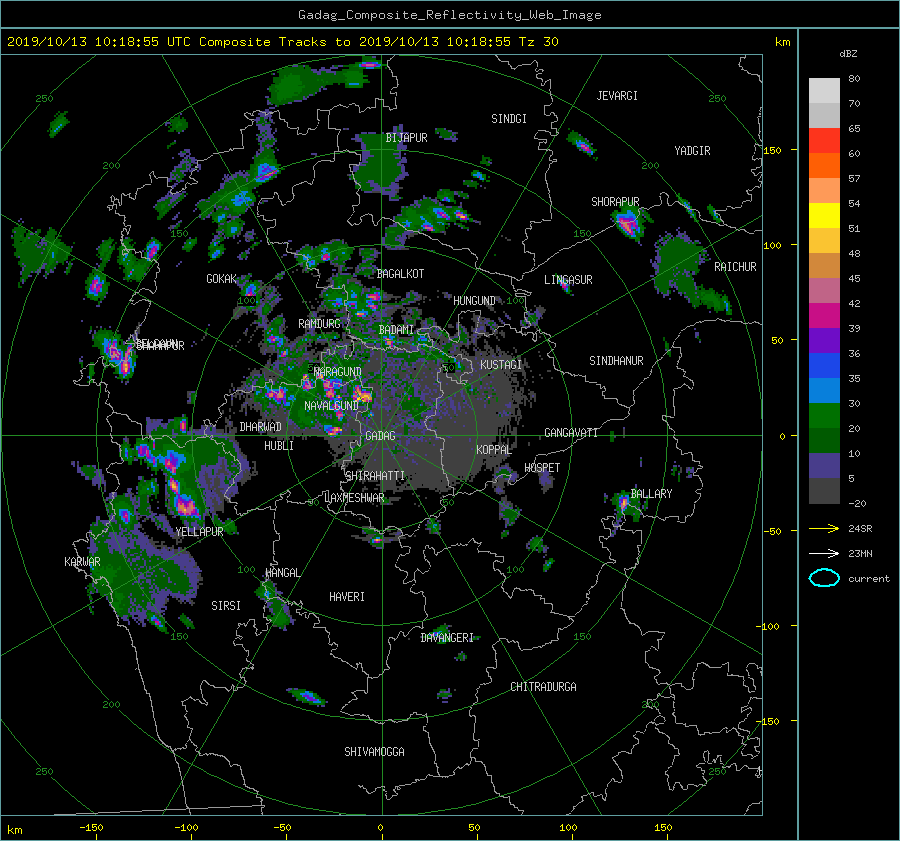Click the KOPPAL city label
The width and height of the screenshot is (900, 841).
494,450
